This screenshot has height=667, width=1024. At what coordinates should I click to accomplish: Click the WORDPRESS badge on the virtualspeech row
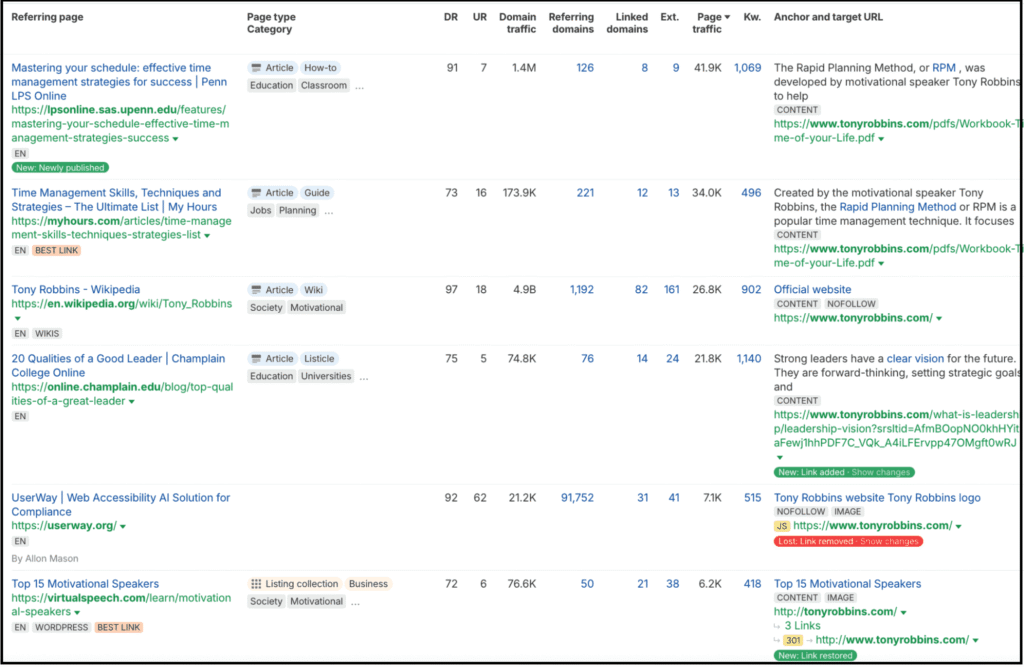click(x=62, y=625)
